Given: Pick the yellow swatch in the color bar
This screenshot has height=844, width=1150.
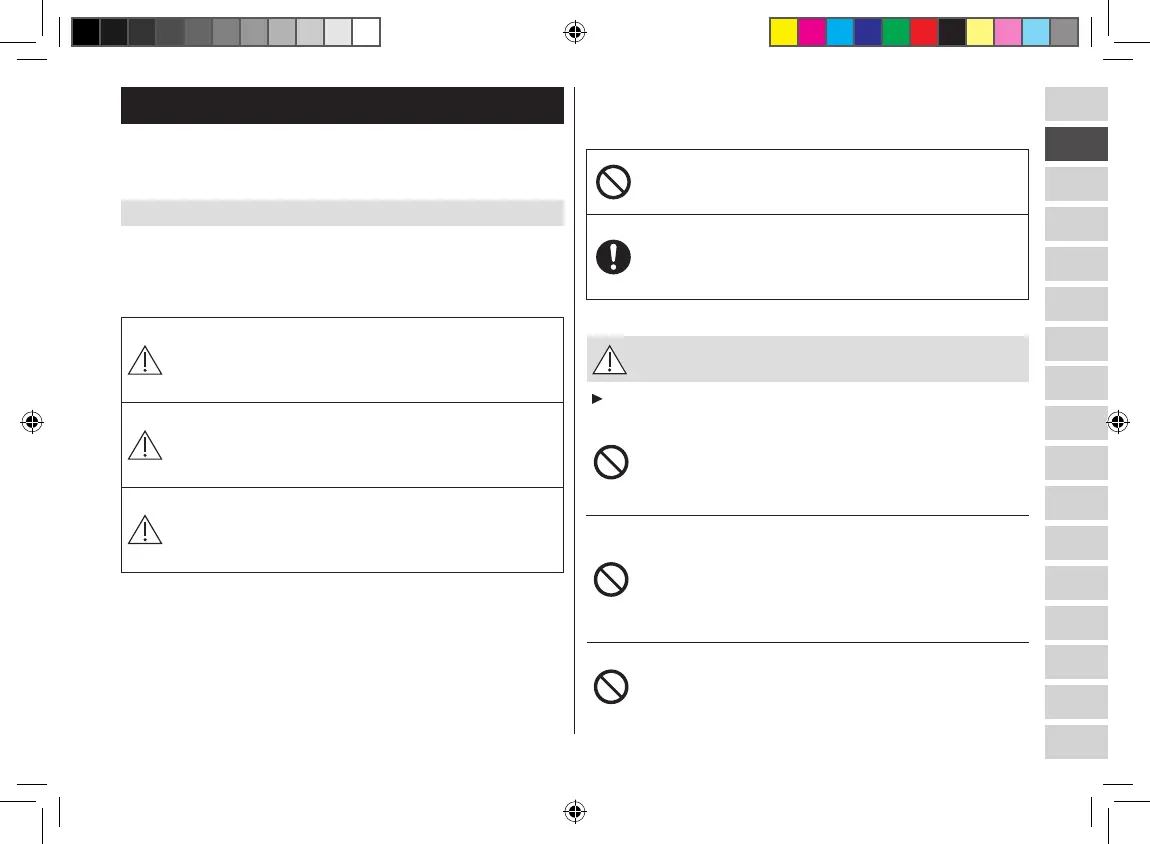Looking at the screenshot, I should click(783, 33).
